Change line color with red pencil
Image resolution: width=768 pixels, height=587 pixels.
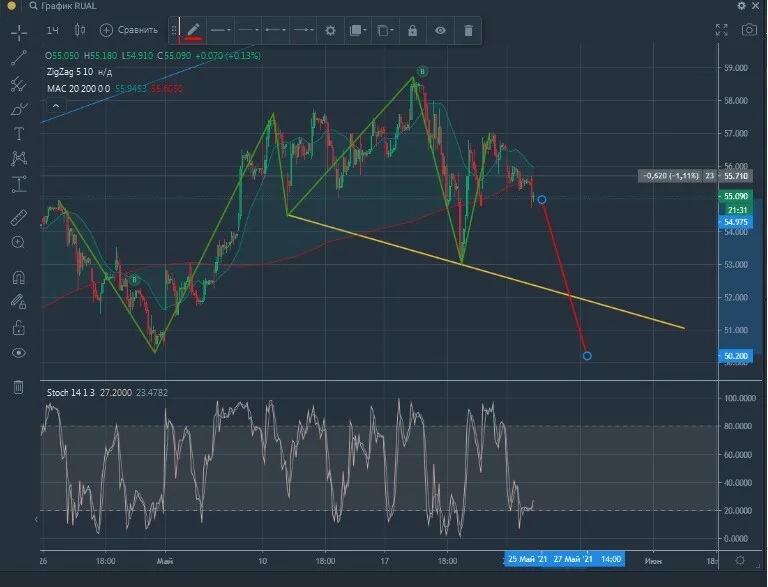193,30
